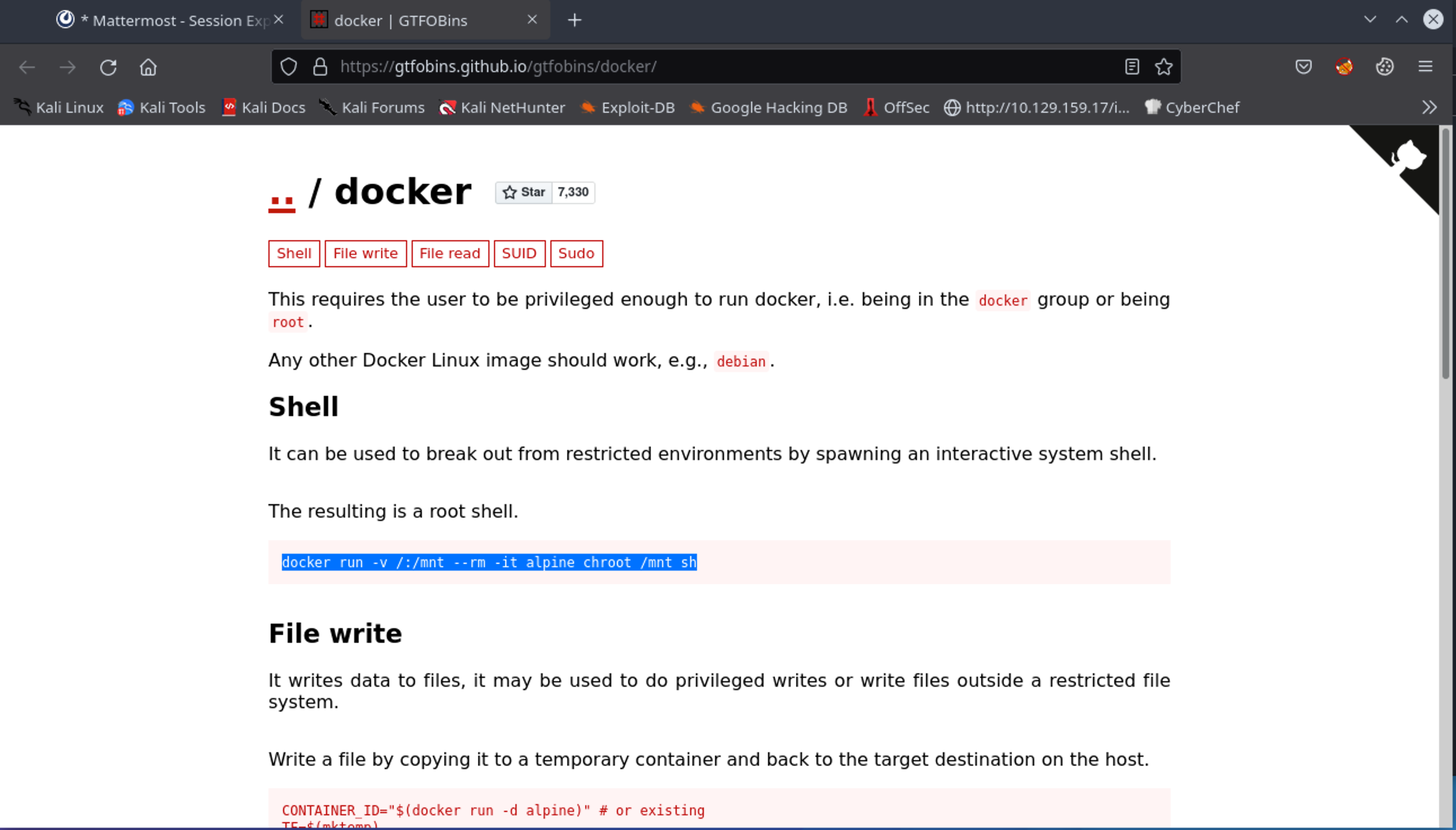This screenshot has width=1456, height=830.
Task: Click the 'docker' inline code group name
Action: click(x=1003, y=301)
